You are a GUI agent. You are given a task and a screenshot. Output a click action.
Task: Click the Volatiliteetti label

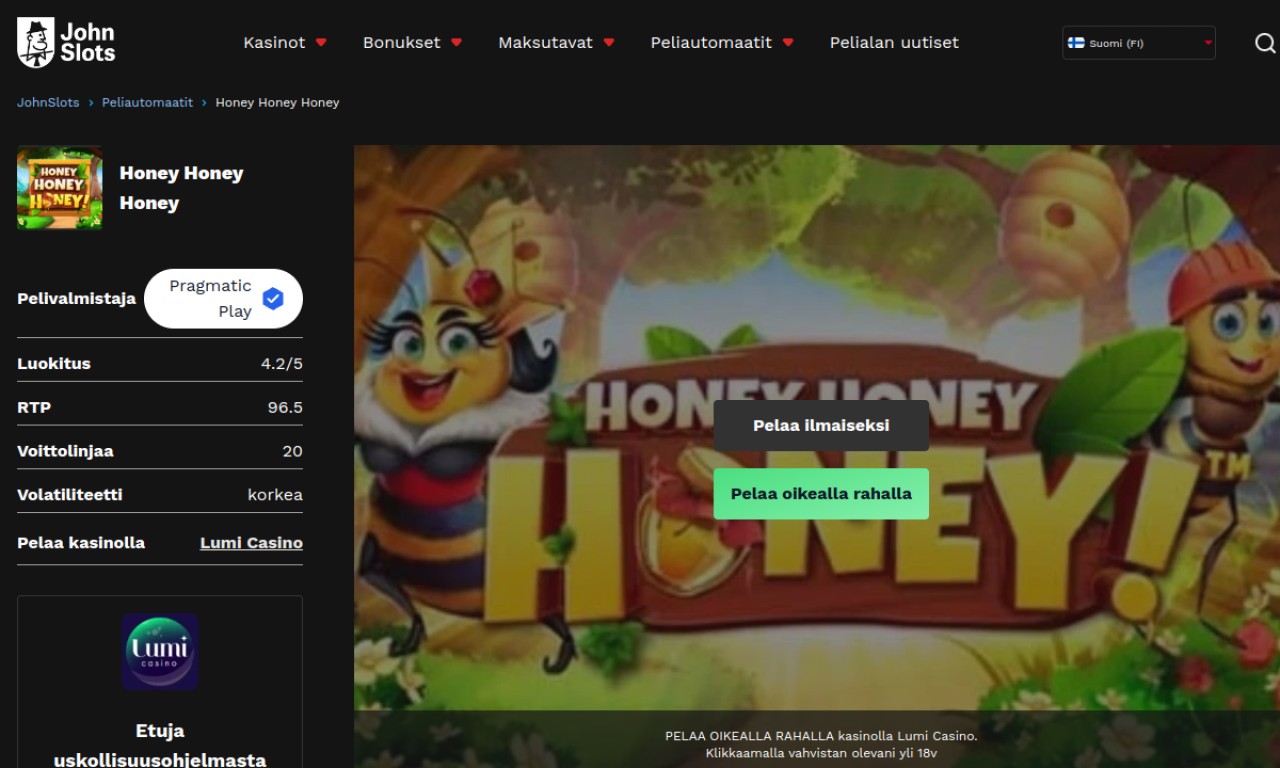coord(70,495)
